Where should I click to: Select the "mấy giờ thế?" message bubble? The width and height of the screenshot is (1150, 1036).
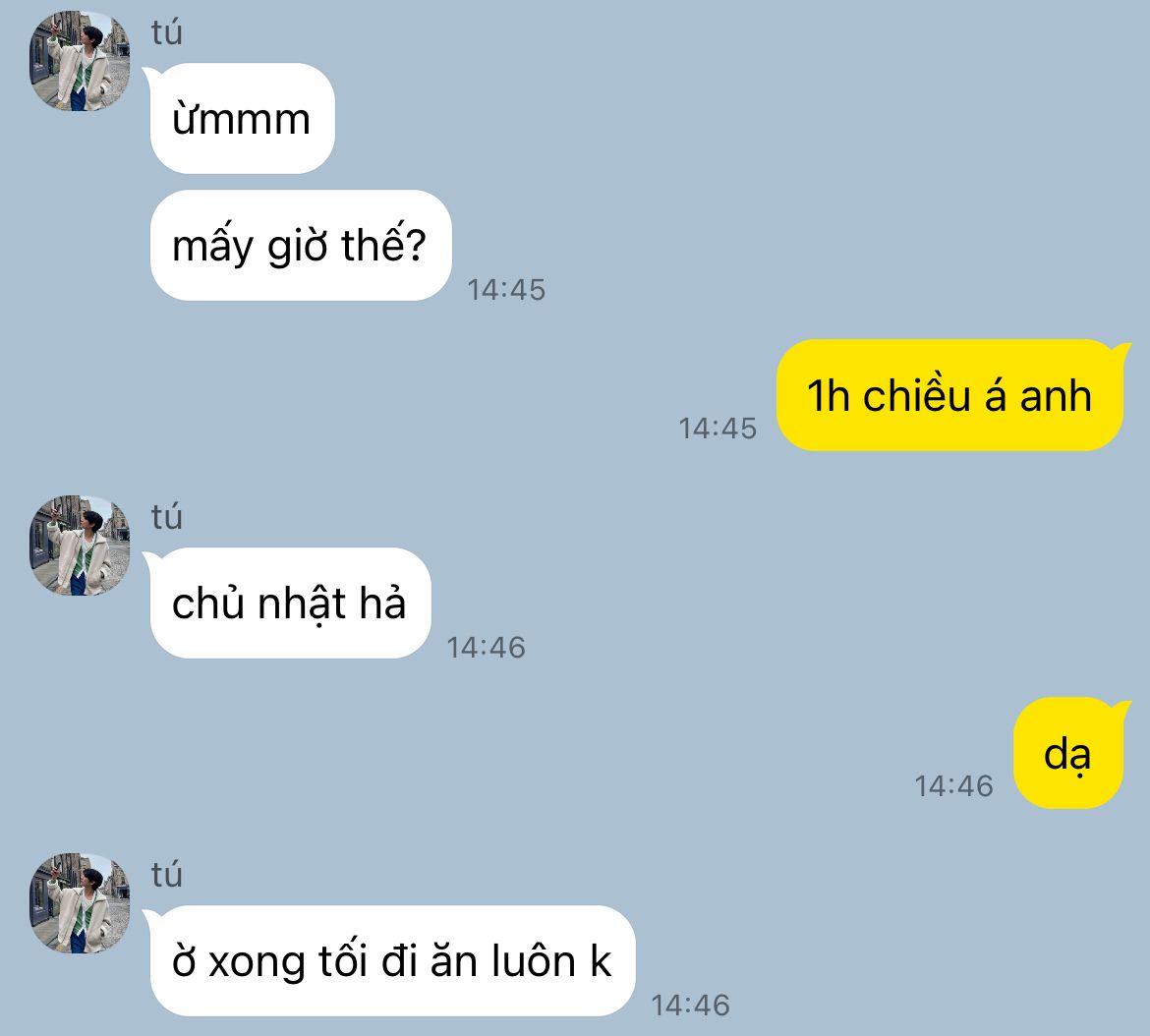(301, 245)
